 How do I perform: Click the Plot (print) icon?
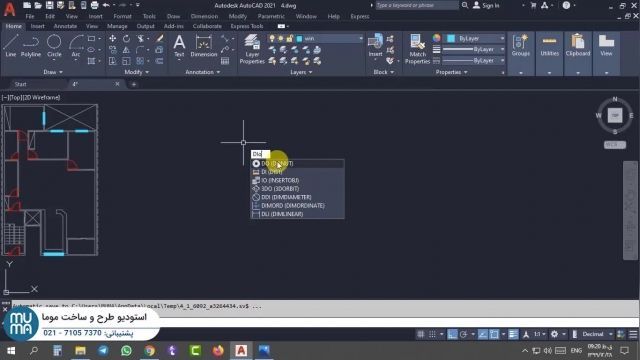tap(94, 5)
